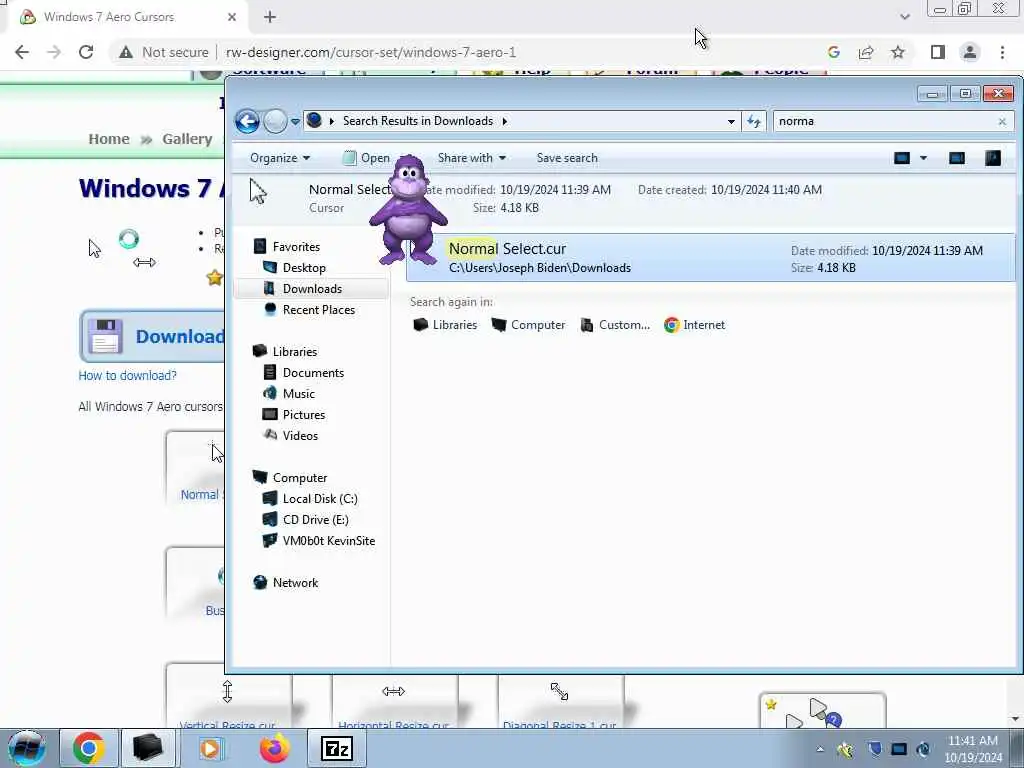Click the Chrome address bar URL

click(371, 52)
